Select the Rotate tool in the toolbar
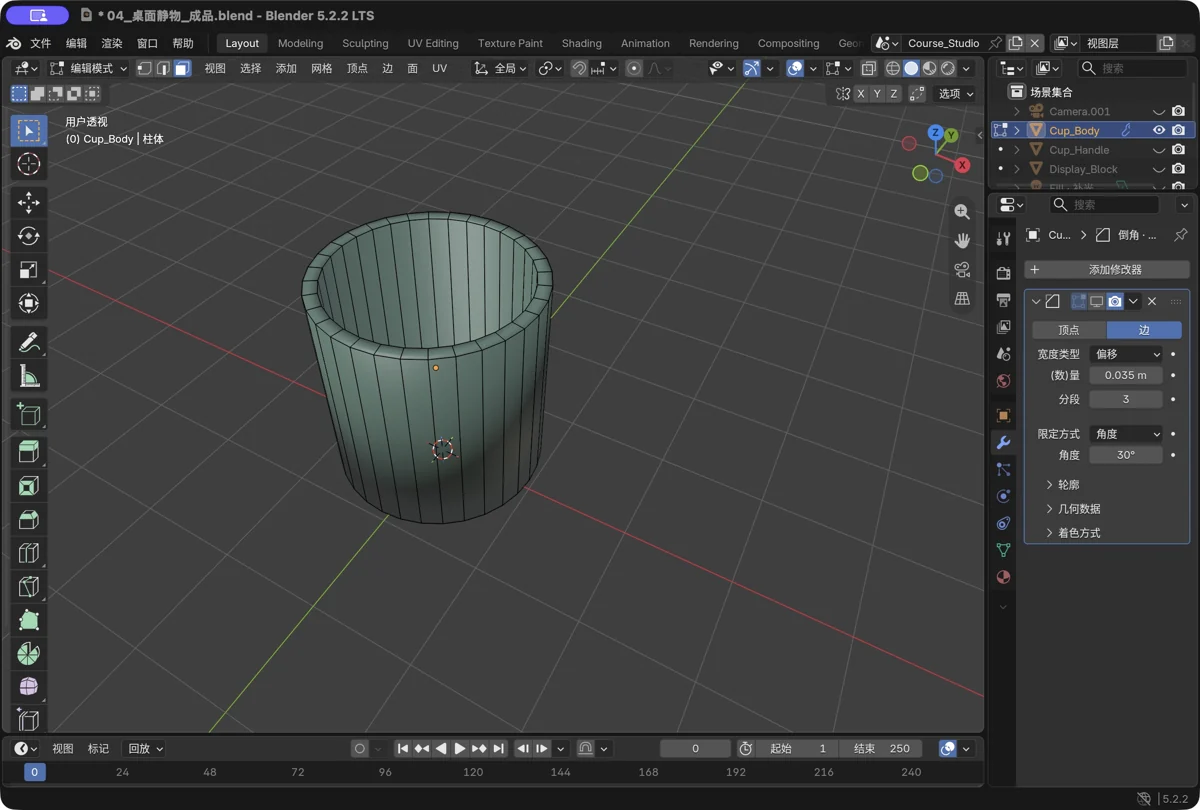The height and width of the screenshot is (810, 1200). coord(28,236)
